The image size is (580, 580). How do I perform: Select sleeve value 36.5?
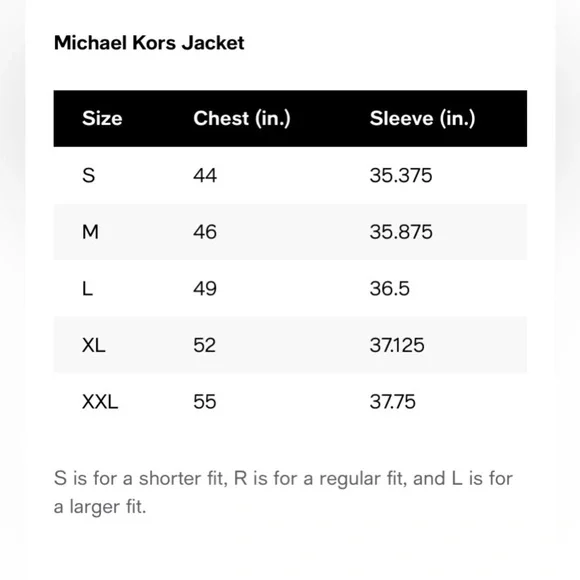point(390,289)
